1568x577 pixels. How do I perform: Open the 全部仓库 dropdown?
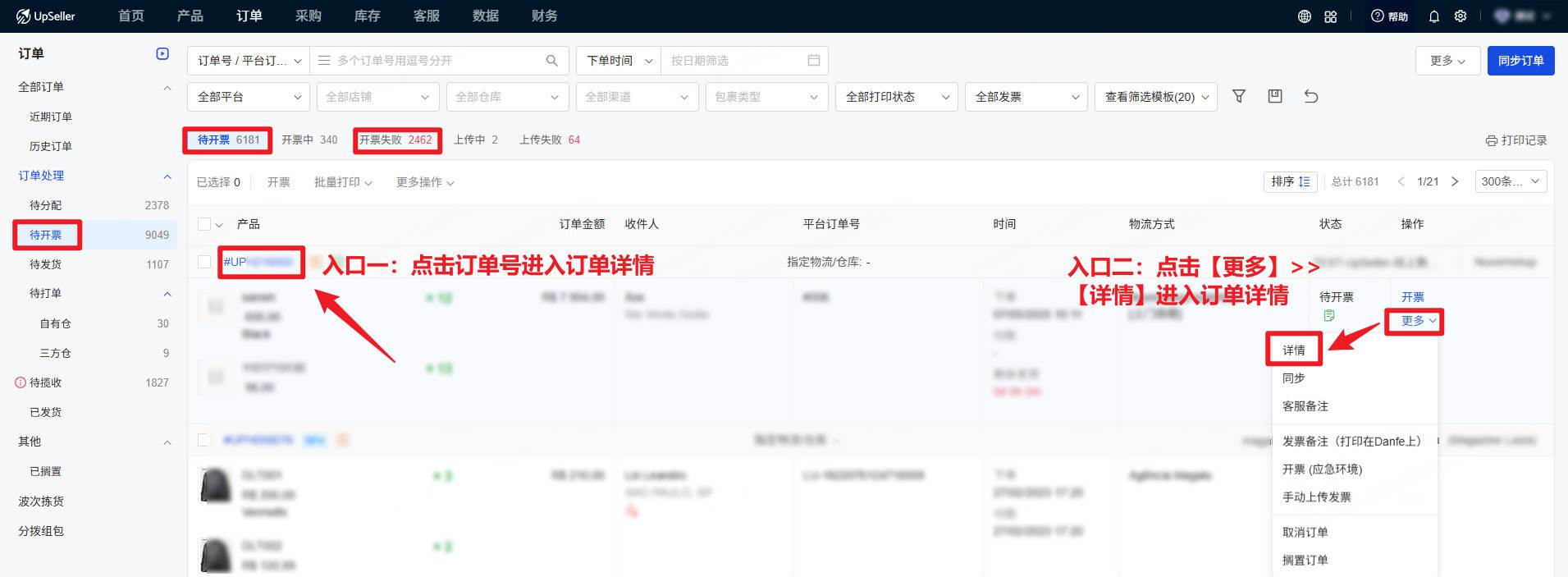[x=508, y=97]
